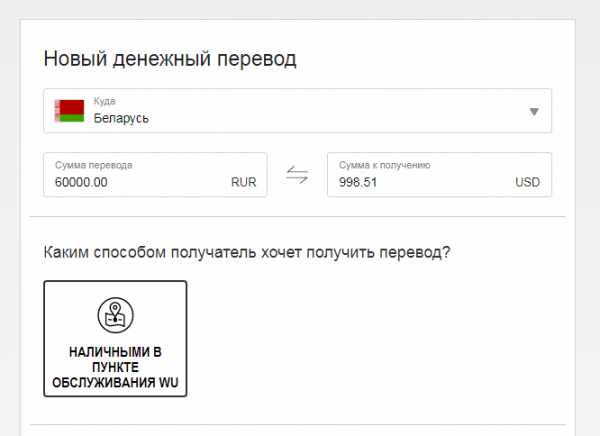Click 'ОБСЛУЖИВАНИЯ WU' text on cash tile
This screenshot has width=600, height=436.
[115, 382]
